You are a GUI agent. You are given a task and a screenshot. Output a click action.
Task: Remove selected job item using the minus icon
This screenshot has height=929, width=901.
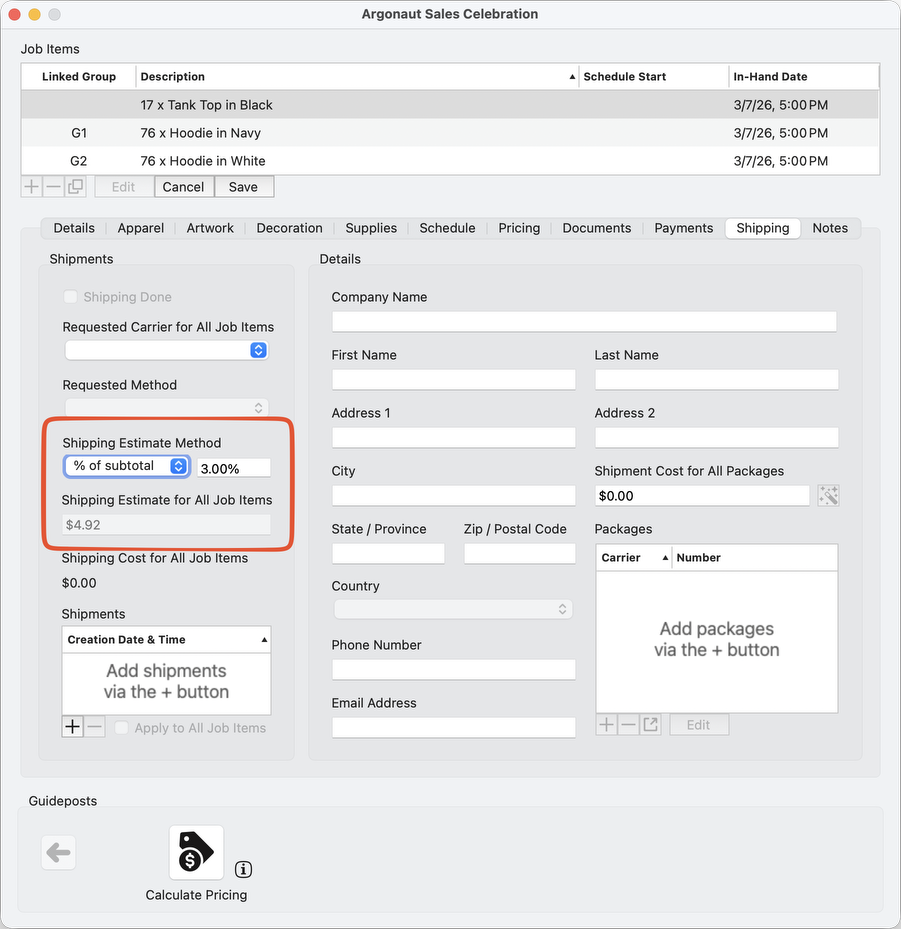click(x=54, y=186)
